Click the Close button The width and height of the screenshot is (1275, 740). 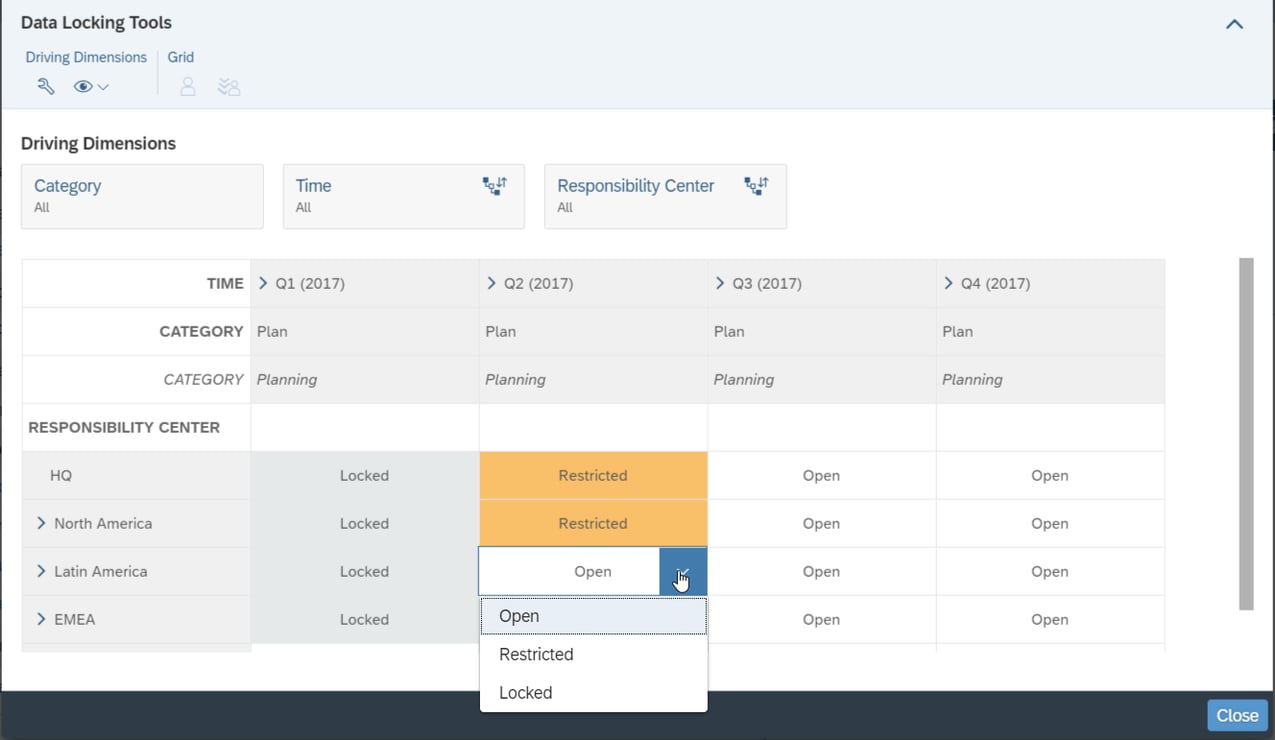(x=1236, y=715)
